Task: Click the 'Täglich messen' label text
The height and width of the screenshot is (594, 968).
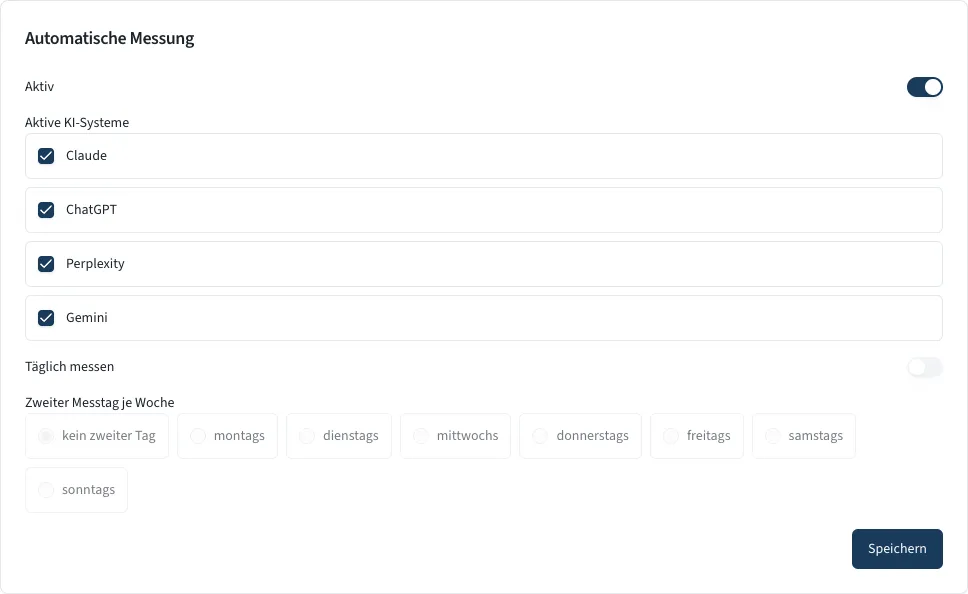Action: click(x=69, y=367)
